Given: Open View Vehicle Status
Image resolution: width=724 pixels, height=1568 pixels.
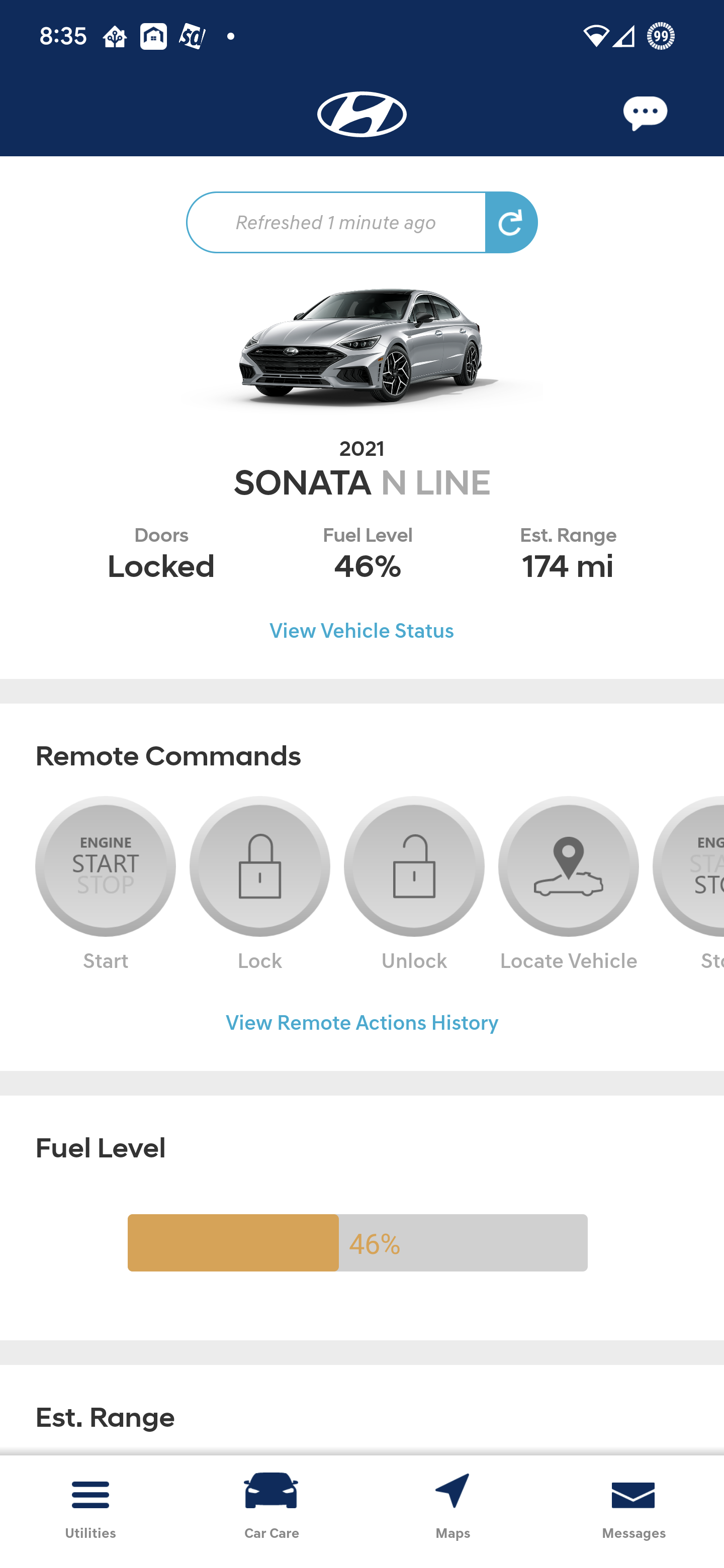Looking at the screenshot, I should (x=361, y=631).
